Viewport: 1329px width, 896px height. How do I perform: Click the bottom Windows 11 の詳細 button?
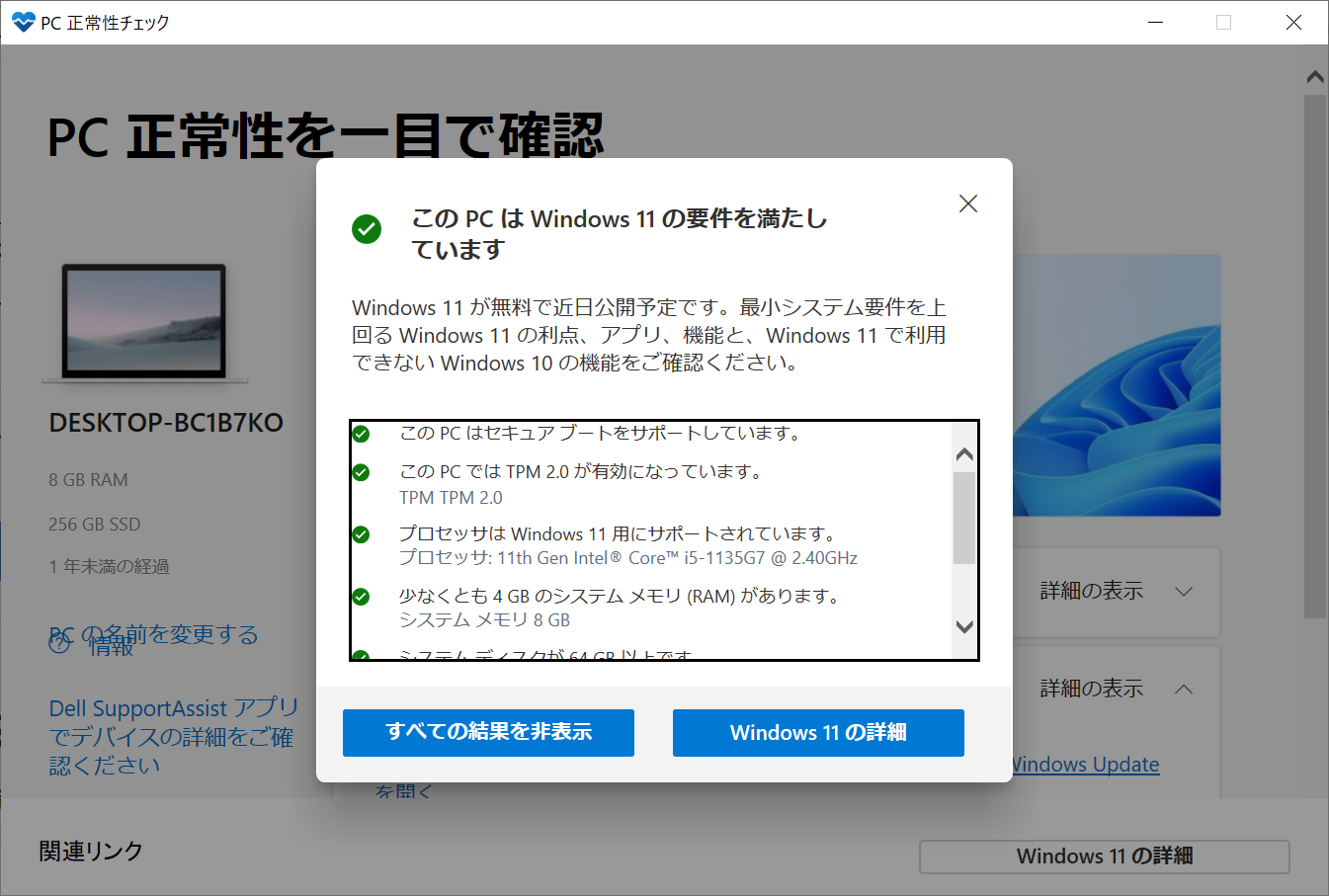[x=1104, y=855]
